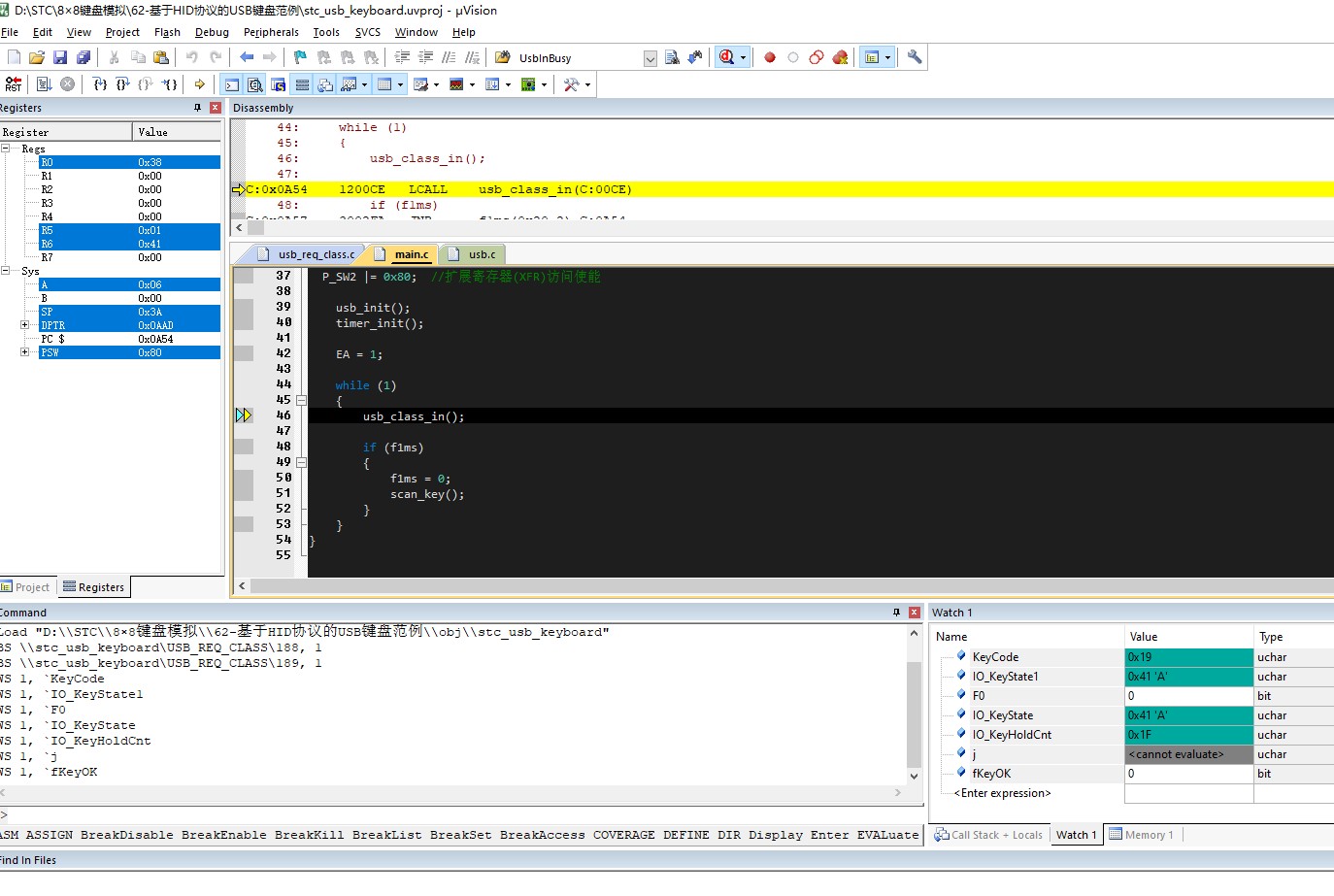Select KeyCode value 0x19 in Watch
The image size is (1334, 896).
pos(1188,657)
